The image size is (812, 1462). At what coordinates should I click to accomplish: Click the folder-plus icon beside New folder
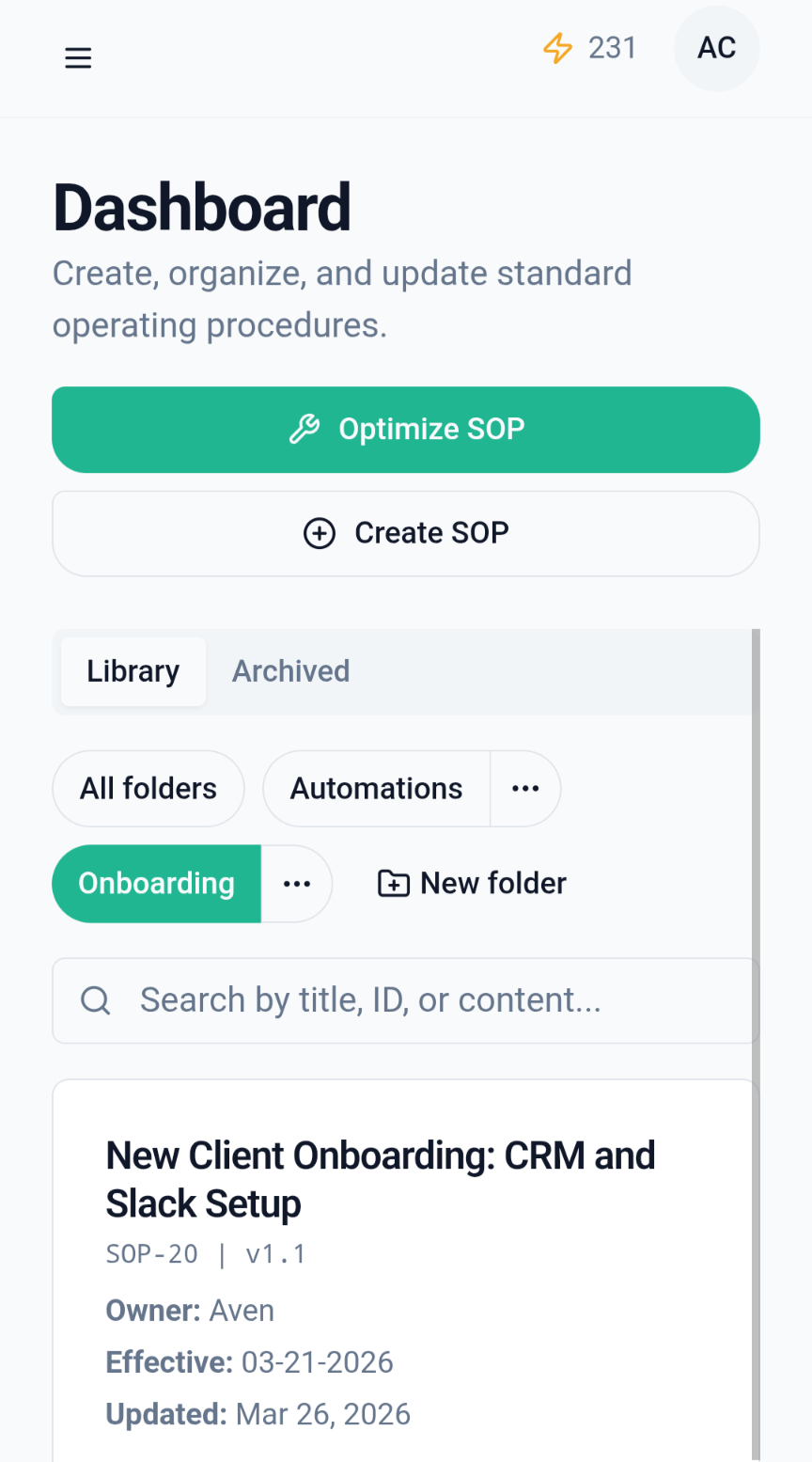point(393,884)
